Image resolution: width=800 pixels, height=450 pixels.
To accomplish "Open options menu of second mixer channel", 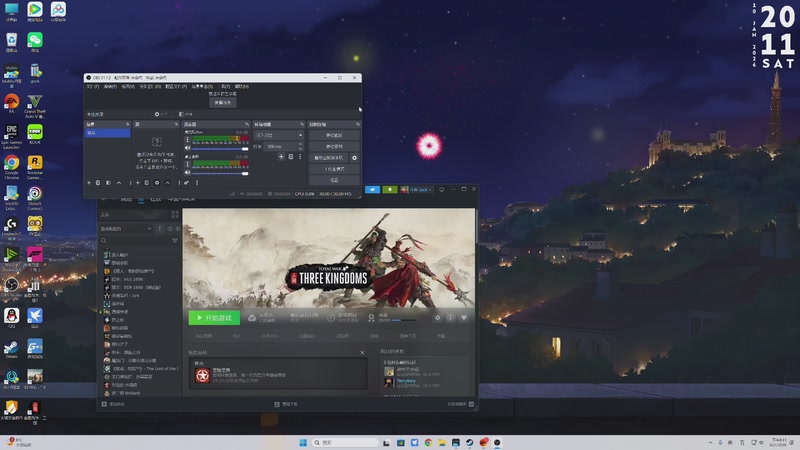I will point(187,164).
